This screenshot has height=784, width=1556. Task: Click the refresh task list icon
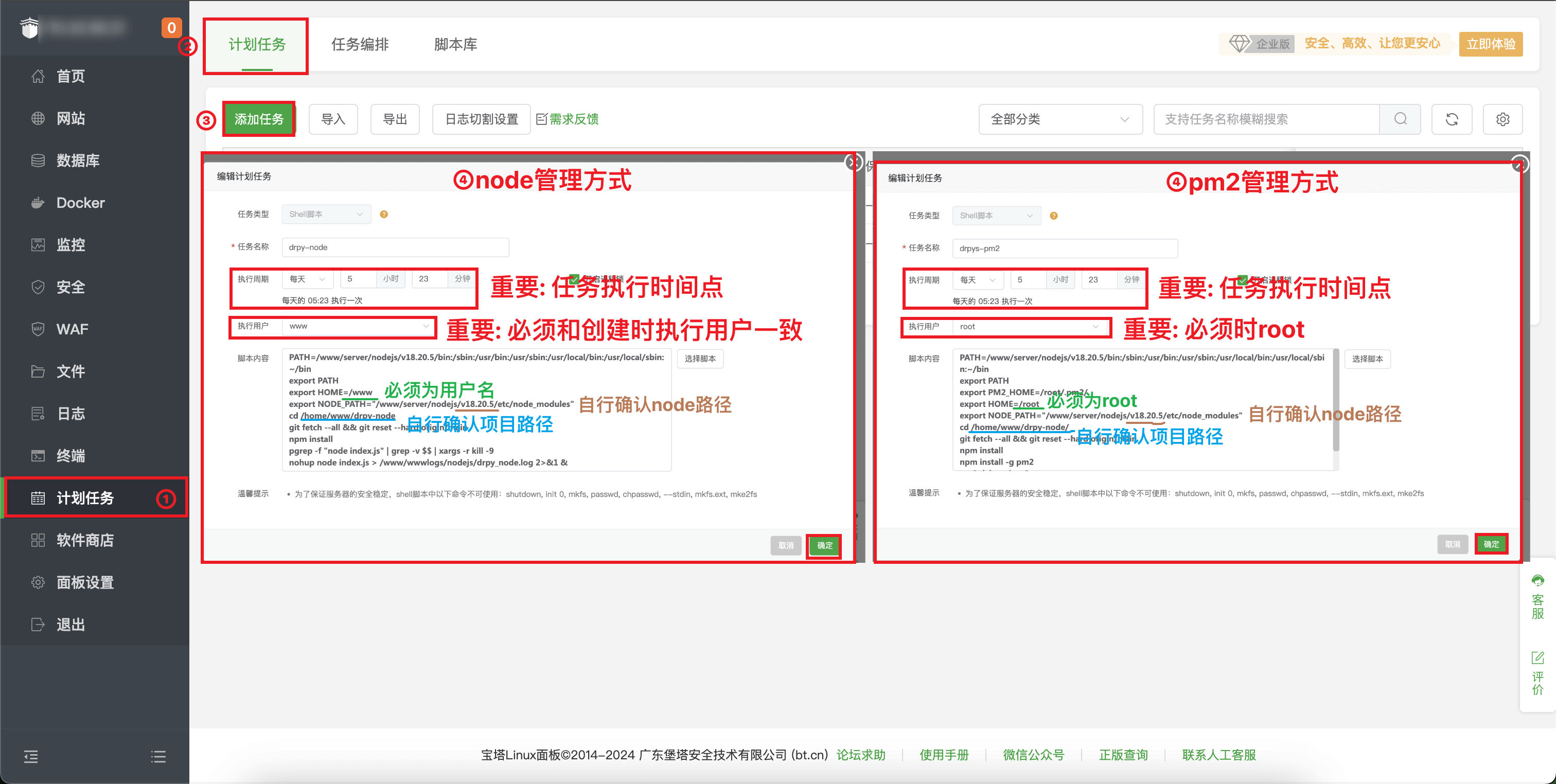(1452, 119)
